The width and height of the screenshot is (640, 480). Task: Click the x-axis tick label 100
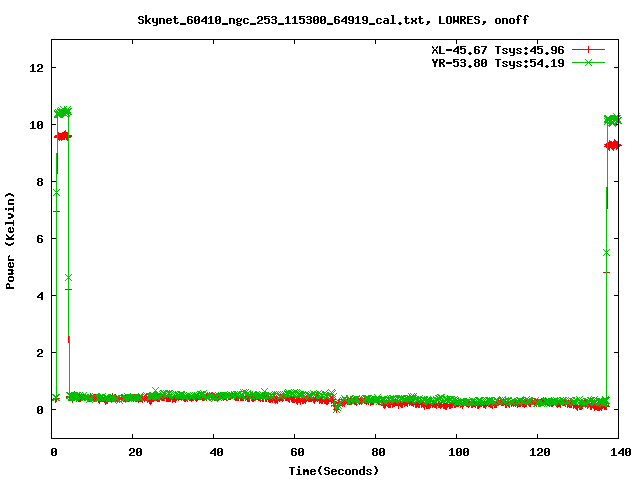coord(458,452)
